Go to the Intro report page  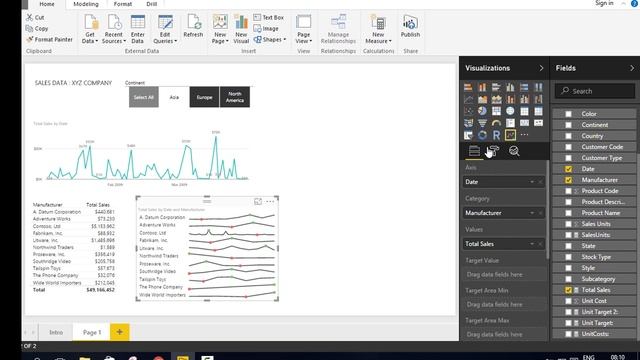(x=56, y=332)
